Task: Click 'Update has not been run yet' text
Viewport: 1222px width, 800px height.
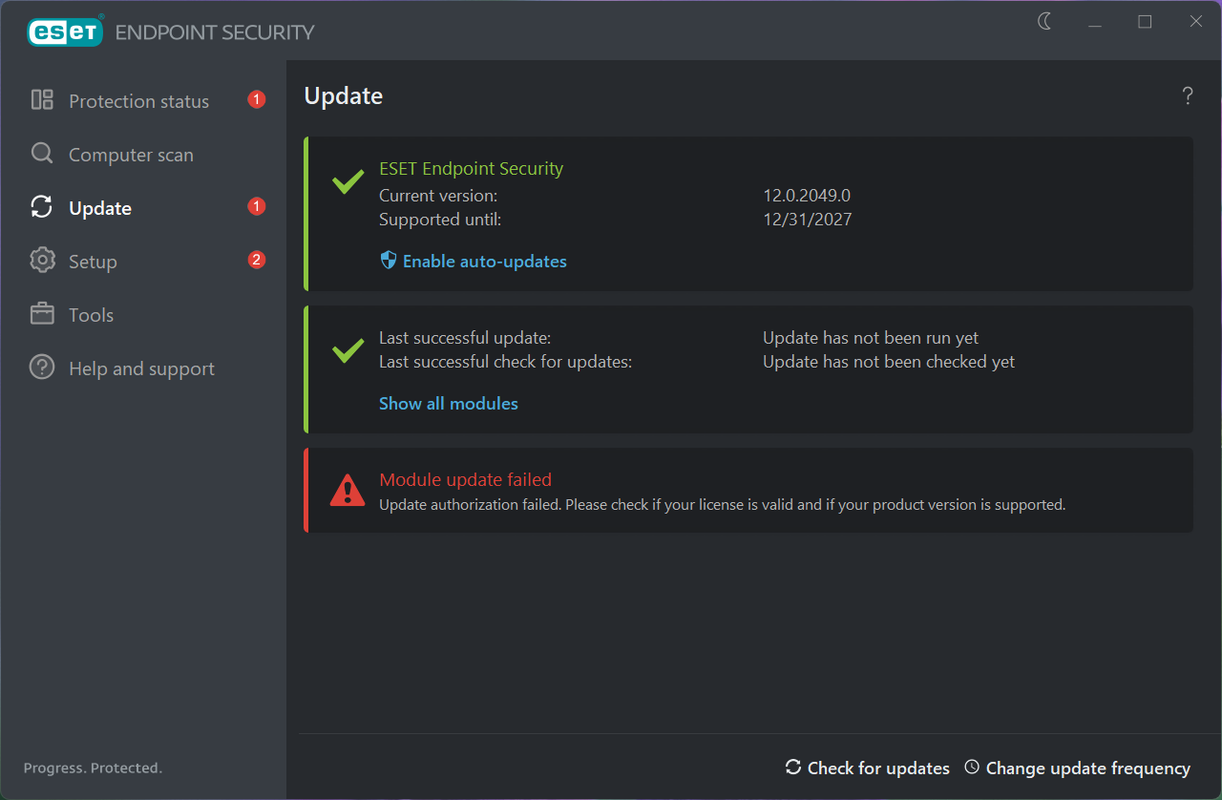Action: coord(870,338)
